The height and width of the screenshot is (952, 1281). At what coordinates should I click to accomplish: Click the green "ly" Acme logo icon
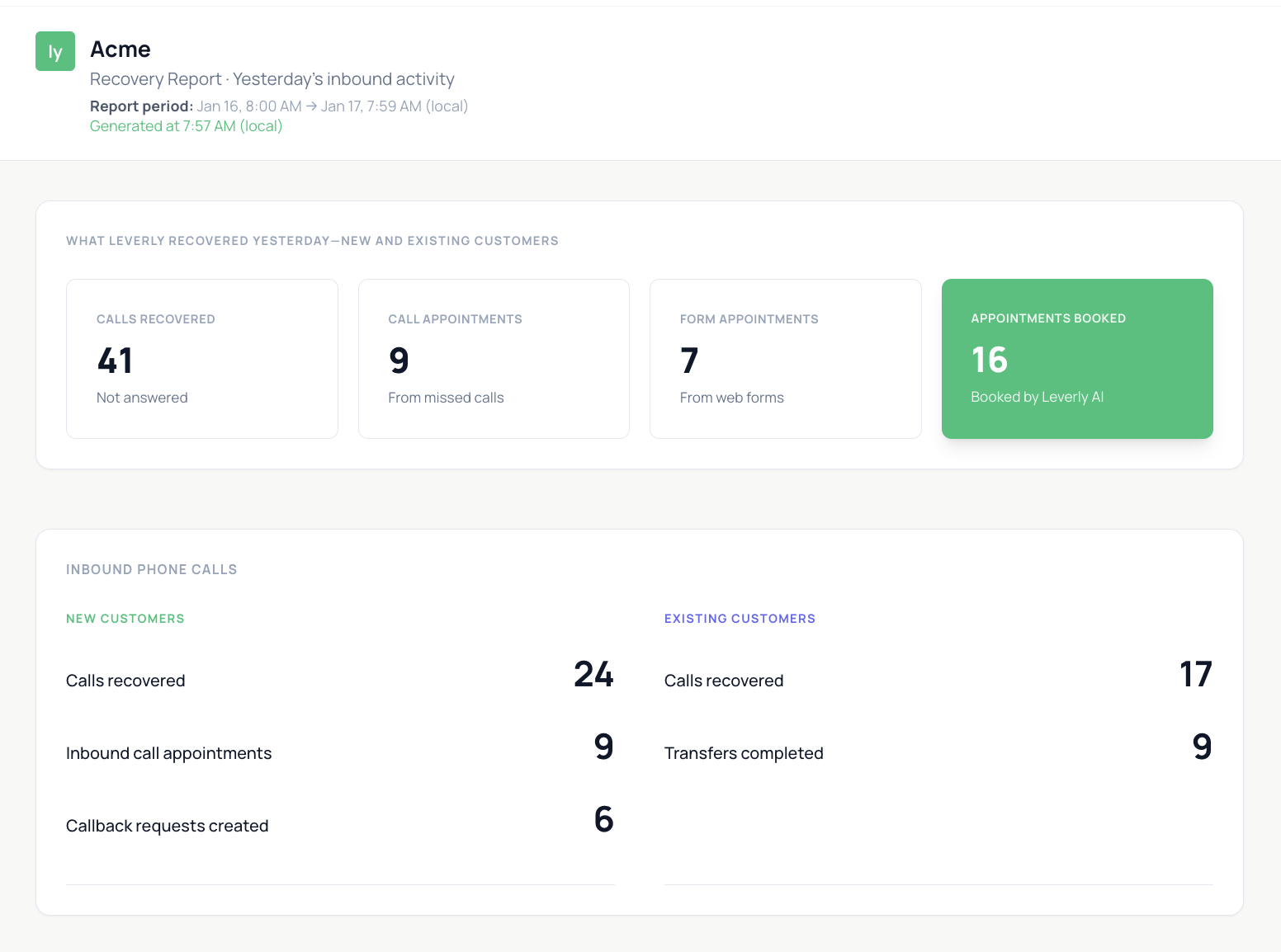tap(54, 50)
